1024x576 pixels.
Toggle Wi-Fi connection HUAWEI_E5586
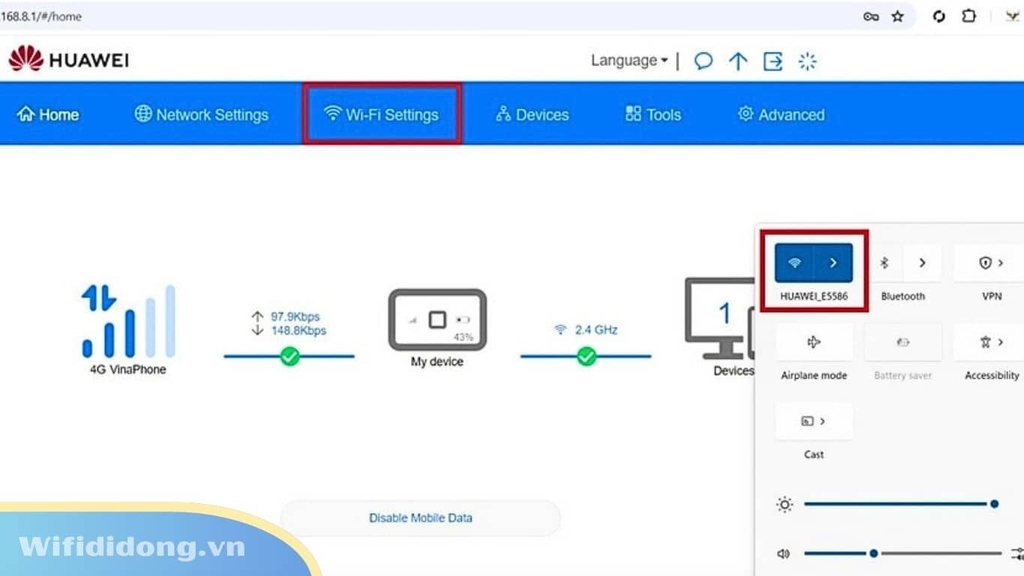[795, 262]
